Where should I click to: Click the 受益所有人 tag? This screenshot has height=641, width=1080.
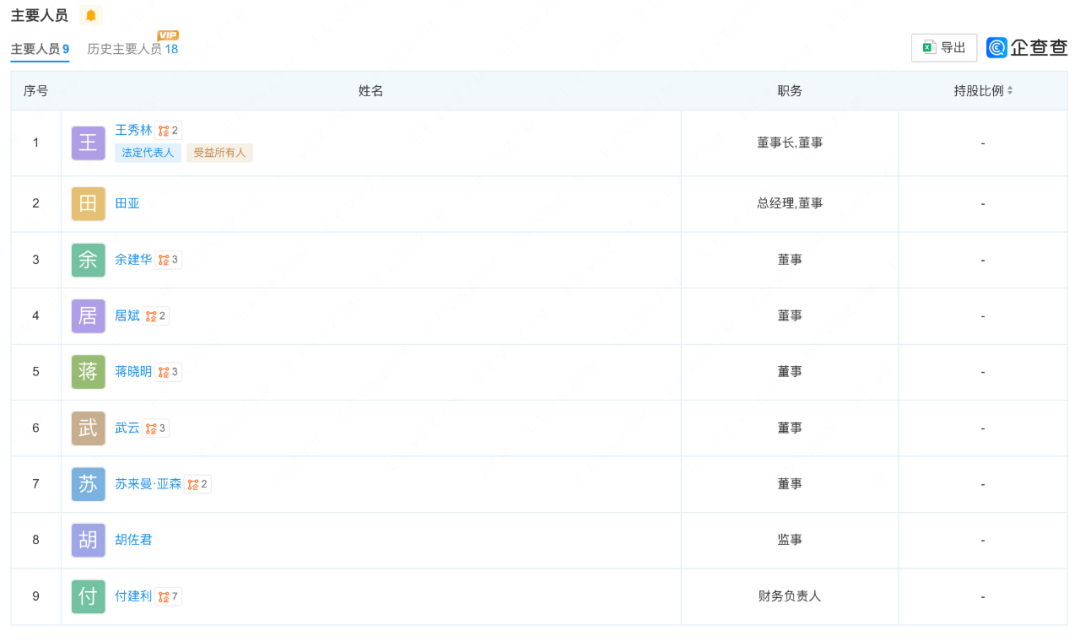point(219,153)
